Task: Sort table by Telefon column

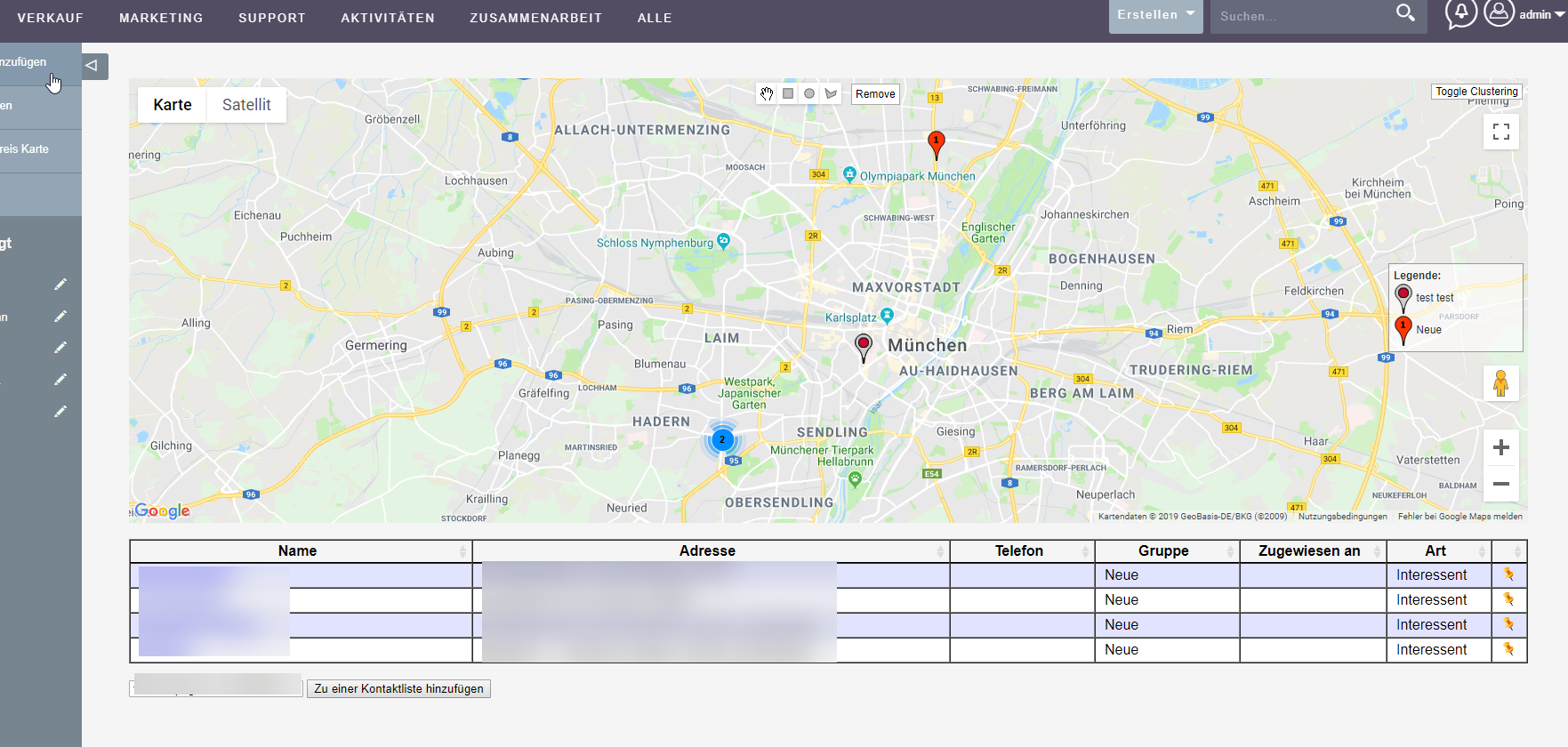Action: click(1022, 551)
